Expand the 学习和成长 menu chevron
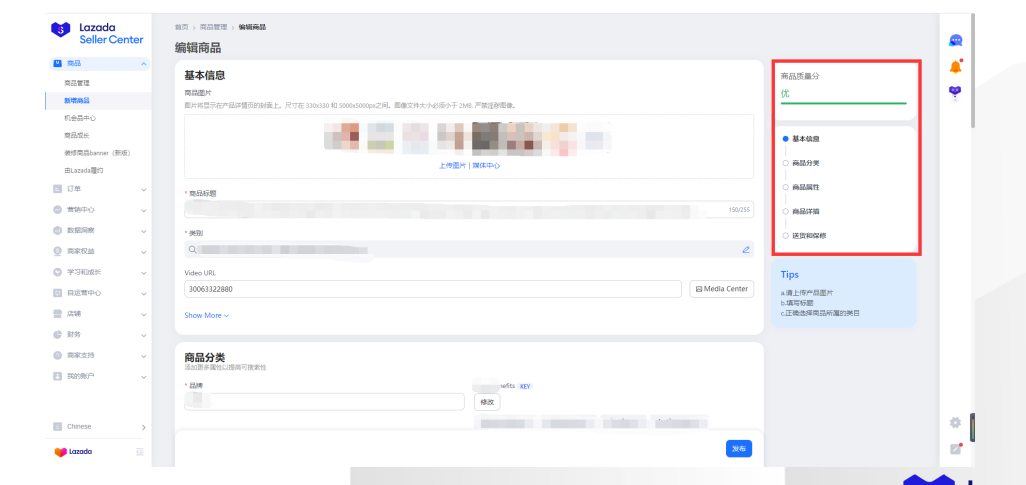The height and width of the screenshot is (485, 1026). coord(143,272)
